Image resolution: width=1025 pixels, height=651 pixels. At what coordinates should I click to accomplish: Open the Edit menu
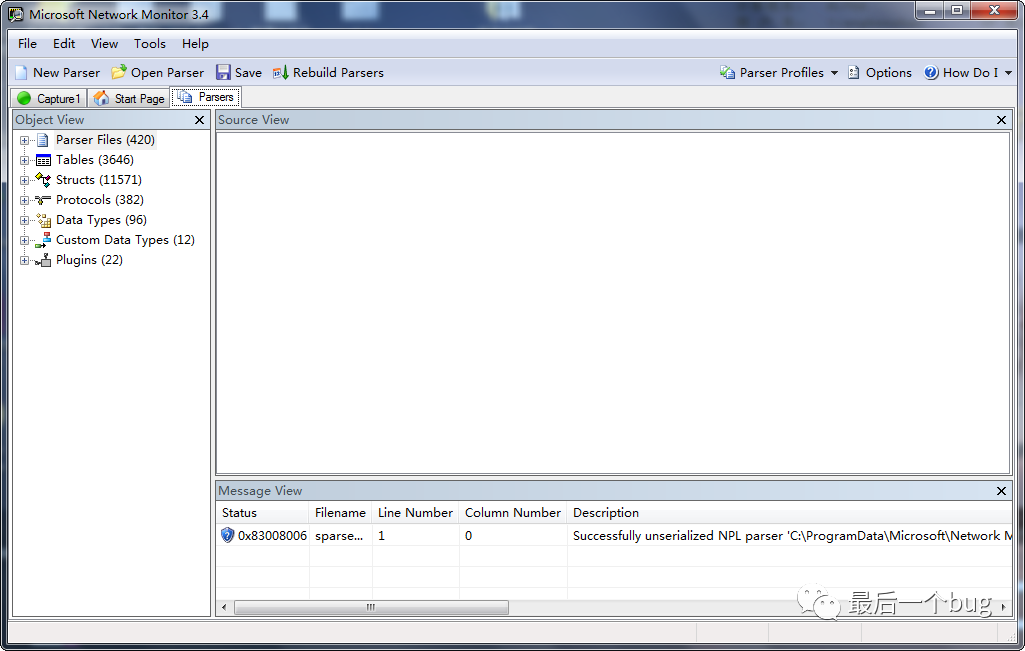pos(64,44)
